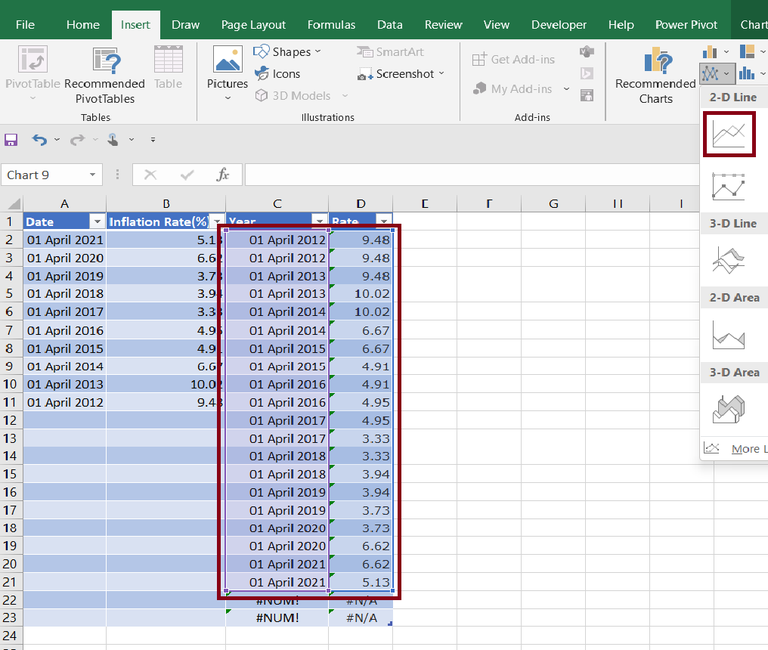Viewport: 768px width, 650px height.
Task: Select the 2-D Line chart type
Action: click(729, 134)
